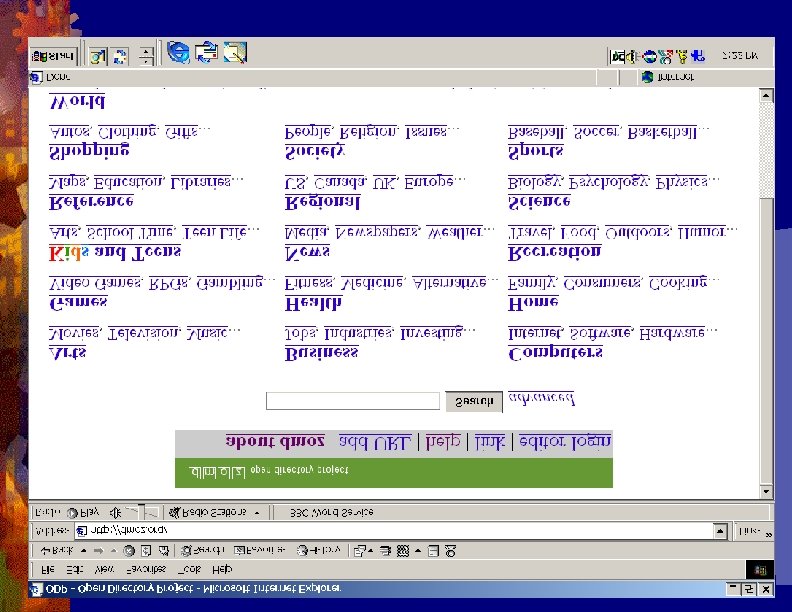Click the Search button on the page
Screen dimensions: 792x612
coord(474,401)
